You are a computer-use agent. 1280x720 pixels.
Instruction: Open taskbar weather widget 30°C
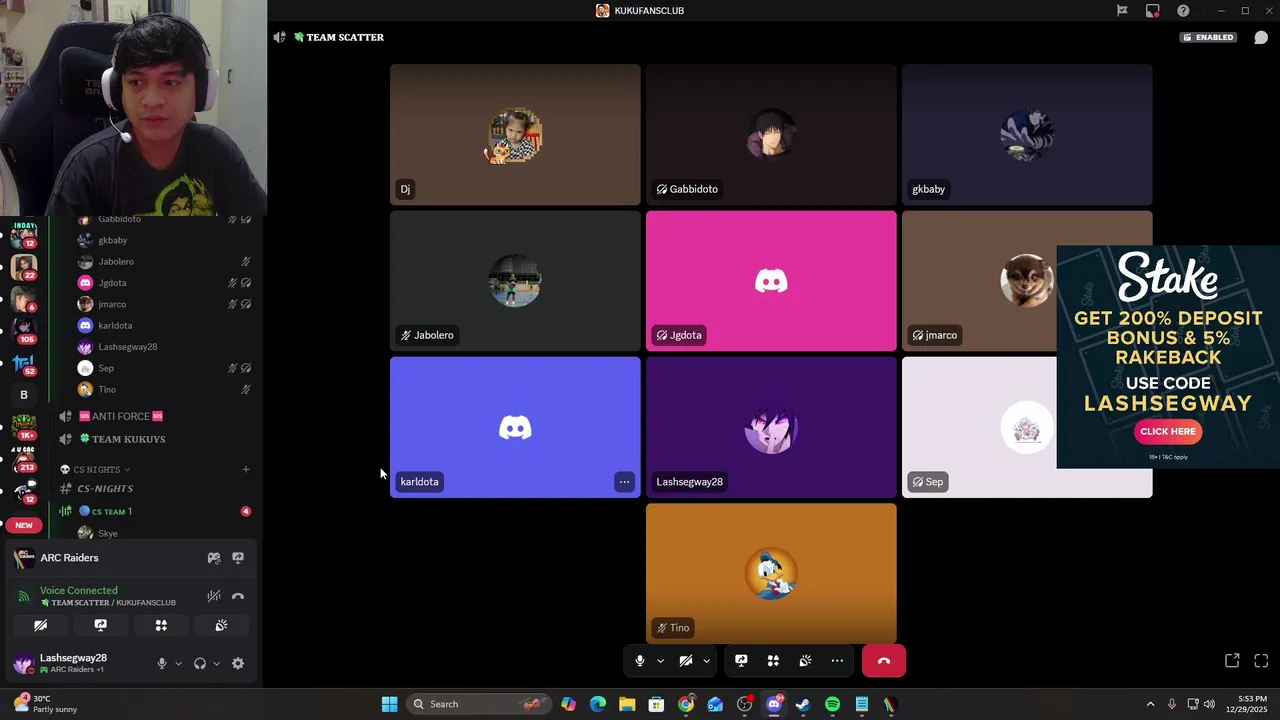coord(45,704)
